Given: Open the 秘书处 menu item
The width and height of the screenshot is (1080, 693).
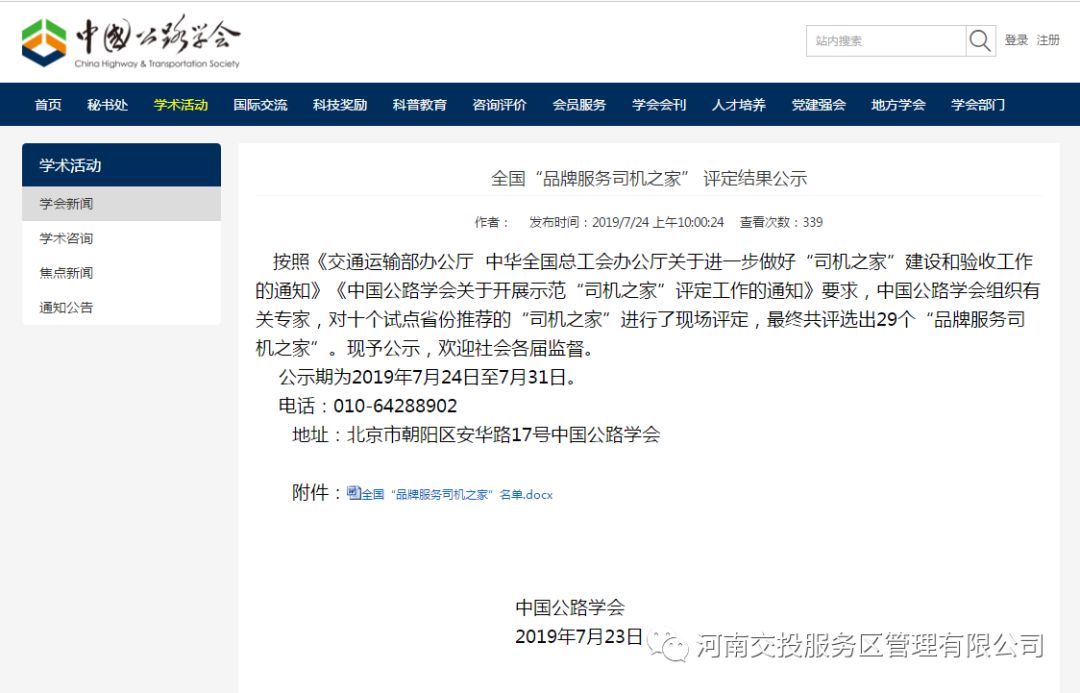Looking at the screenshot, I should click(x=107, y=105).
